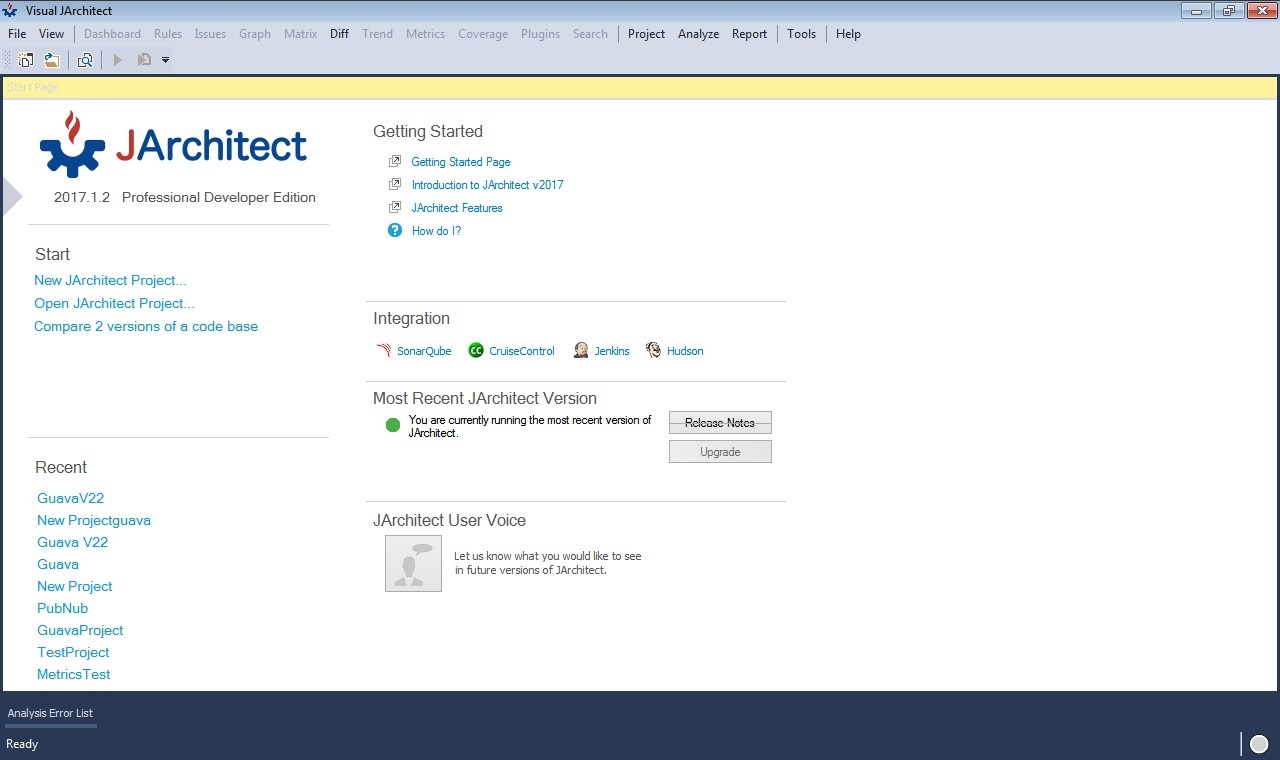The image size is (1280, 760).
Task: Click the Hudson mascot icon
Action: click(x=653, y=350)
